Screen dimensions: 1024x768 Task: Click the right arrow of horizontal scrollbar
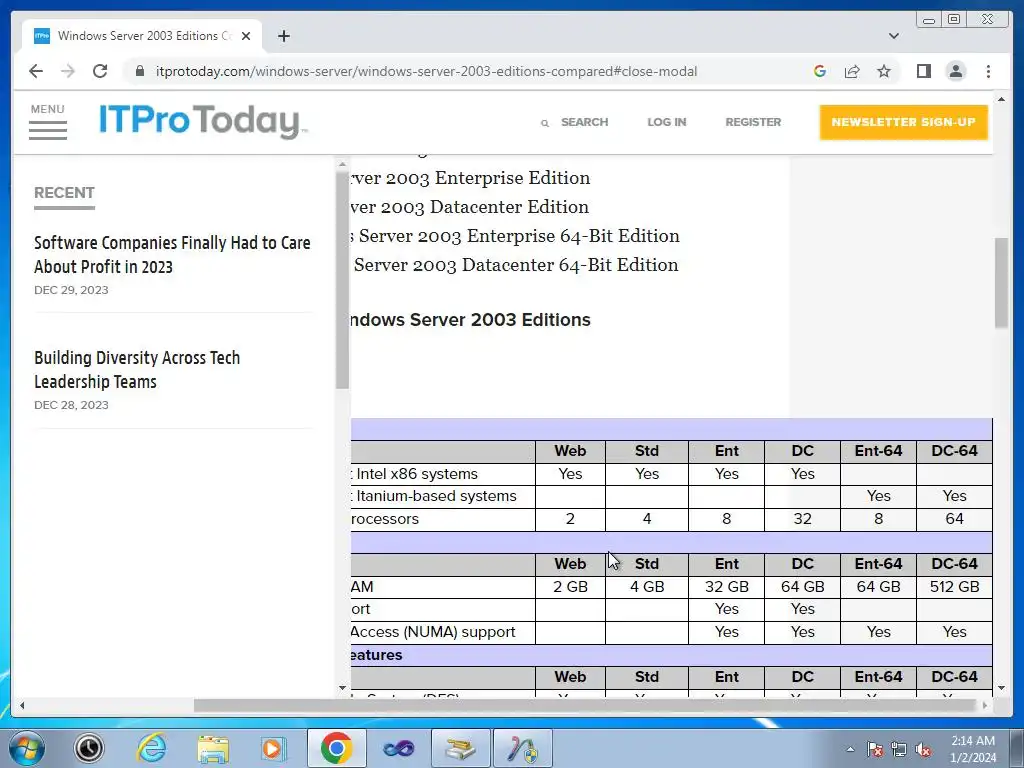coord(984,705)
